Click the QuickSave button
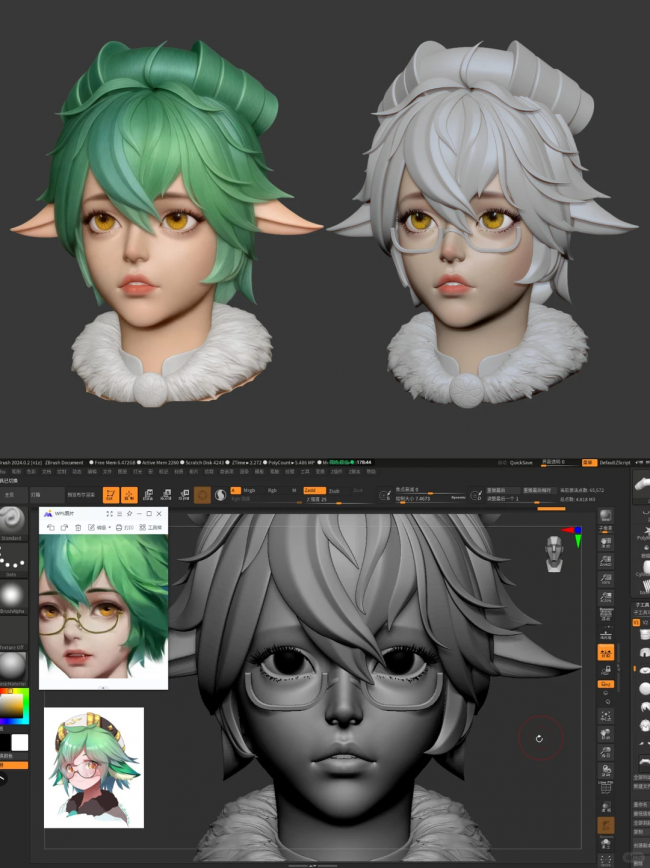This screenshot has height=868, width=650. pyautogui.click(x=520, y=462)
